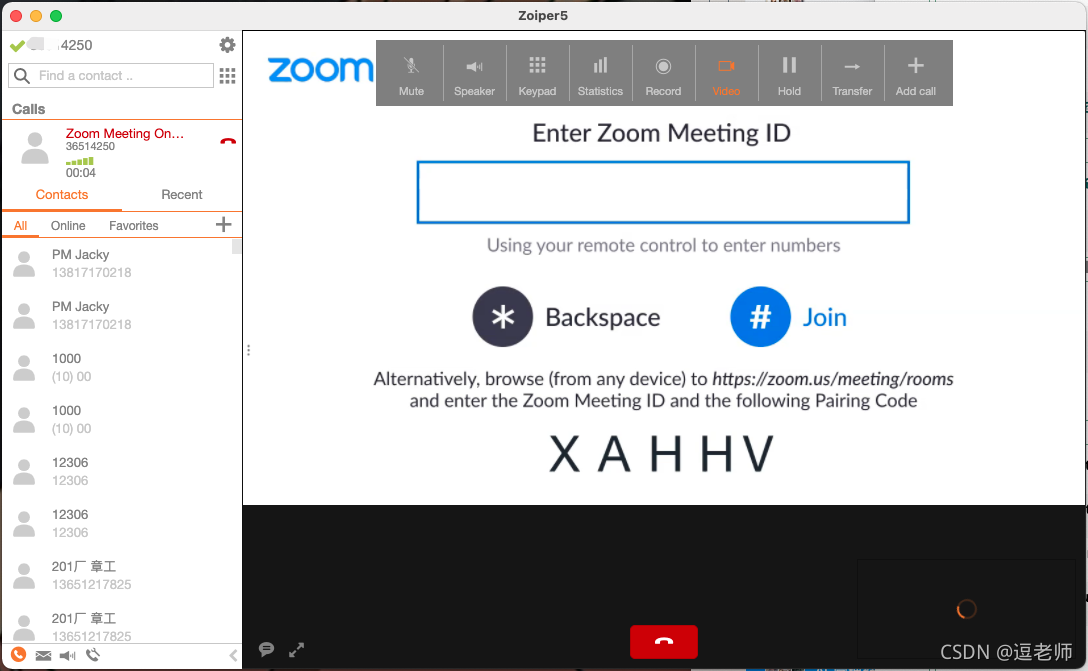Open chat bubble icon in video pane
The width and height of the screenshot is (1088, 671).
(x=266, y=649)
